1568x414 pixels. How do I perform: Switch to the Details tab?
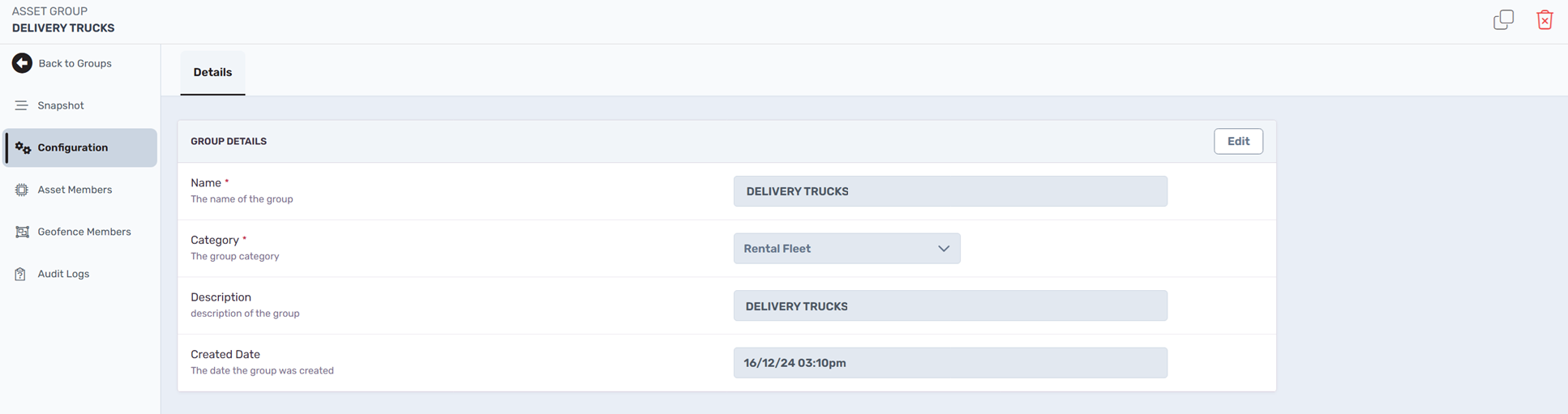tap(212, 72)
